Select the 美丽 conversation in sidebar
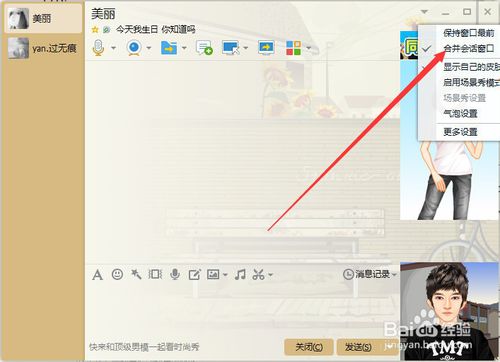This screenshot has height=362, width=500. point(43,19)
